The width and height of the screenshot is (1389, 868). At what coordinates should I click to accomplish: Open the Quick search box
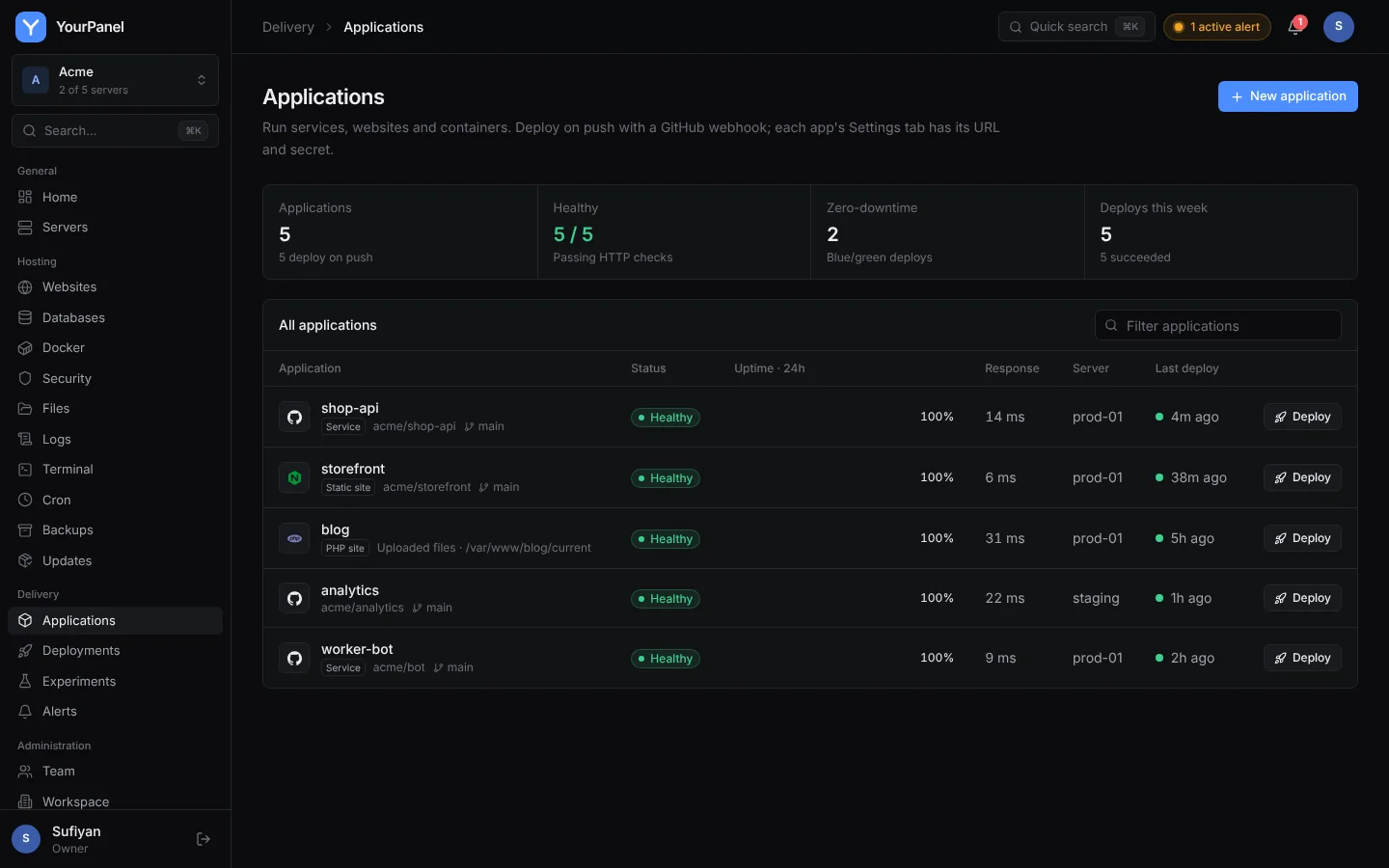1076,27
